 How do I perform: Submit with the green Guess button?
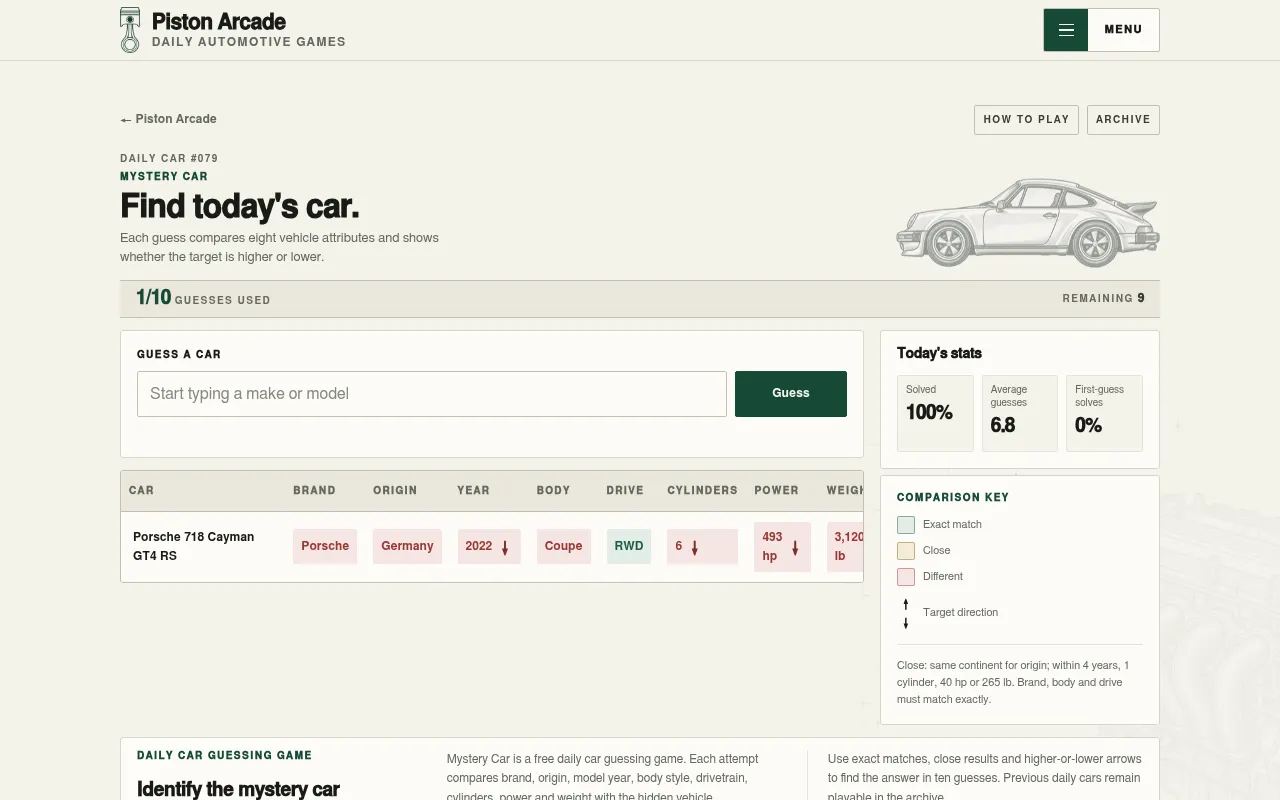(791, 394)
